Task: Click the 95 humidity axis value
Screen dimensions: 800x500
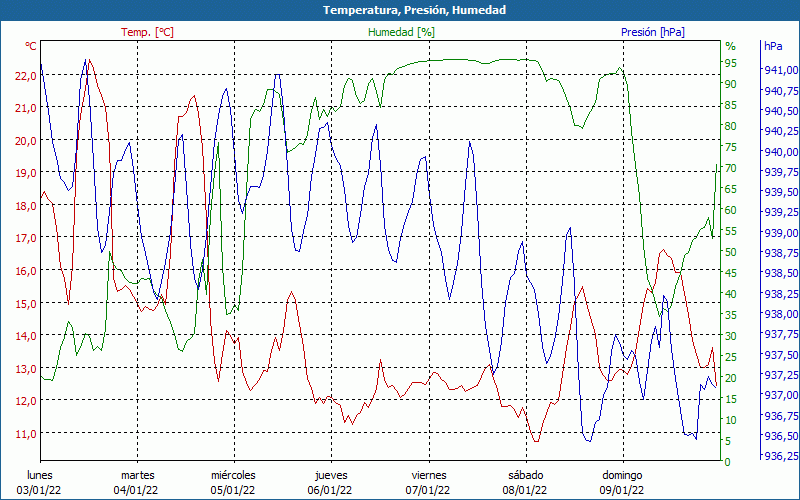Action: click(x=731, y=63)
